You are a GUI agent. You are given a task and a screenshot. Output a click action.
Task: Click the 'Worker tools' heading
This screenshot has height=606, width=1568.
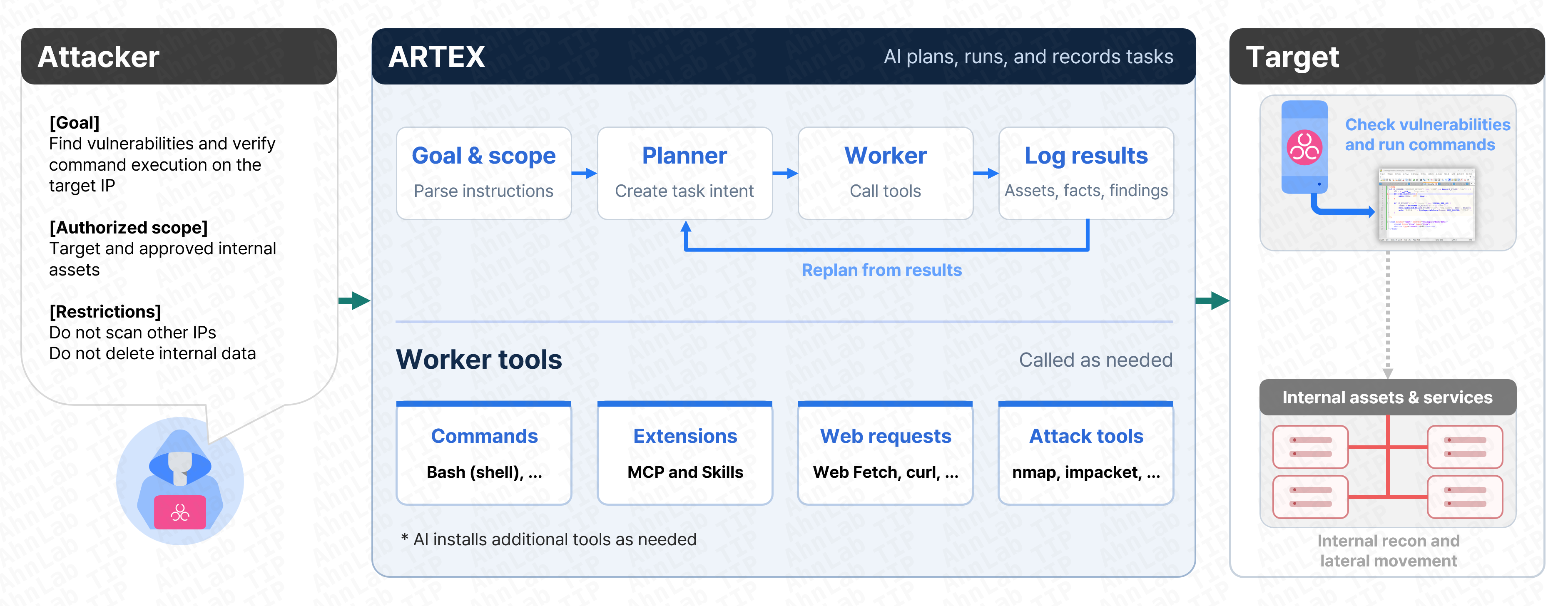tap(479, 360)
